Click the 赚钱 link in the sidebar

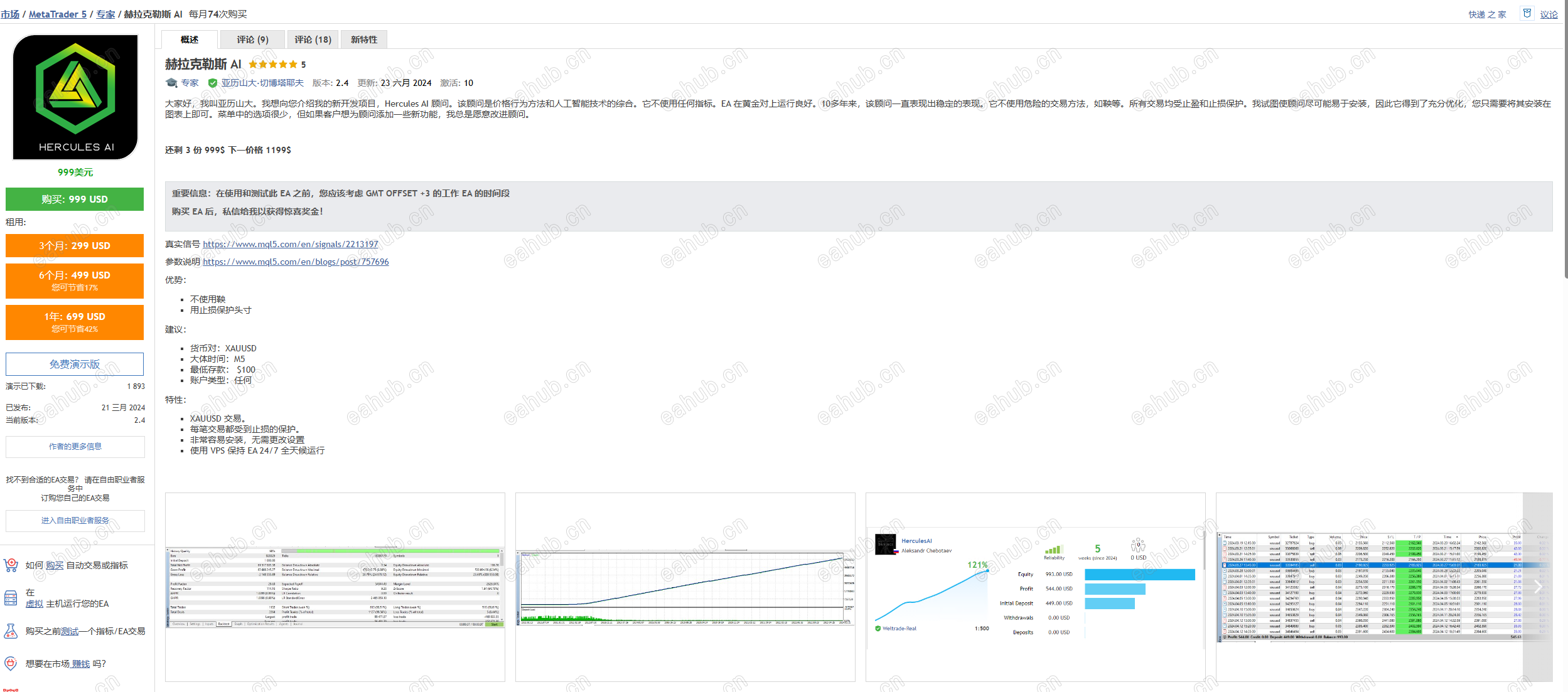pyautogui.click(x=80, y=664)
